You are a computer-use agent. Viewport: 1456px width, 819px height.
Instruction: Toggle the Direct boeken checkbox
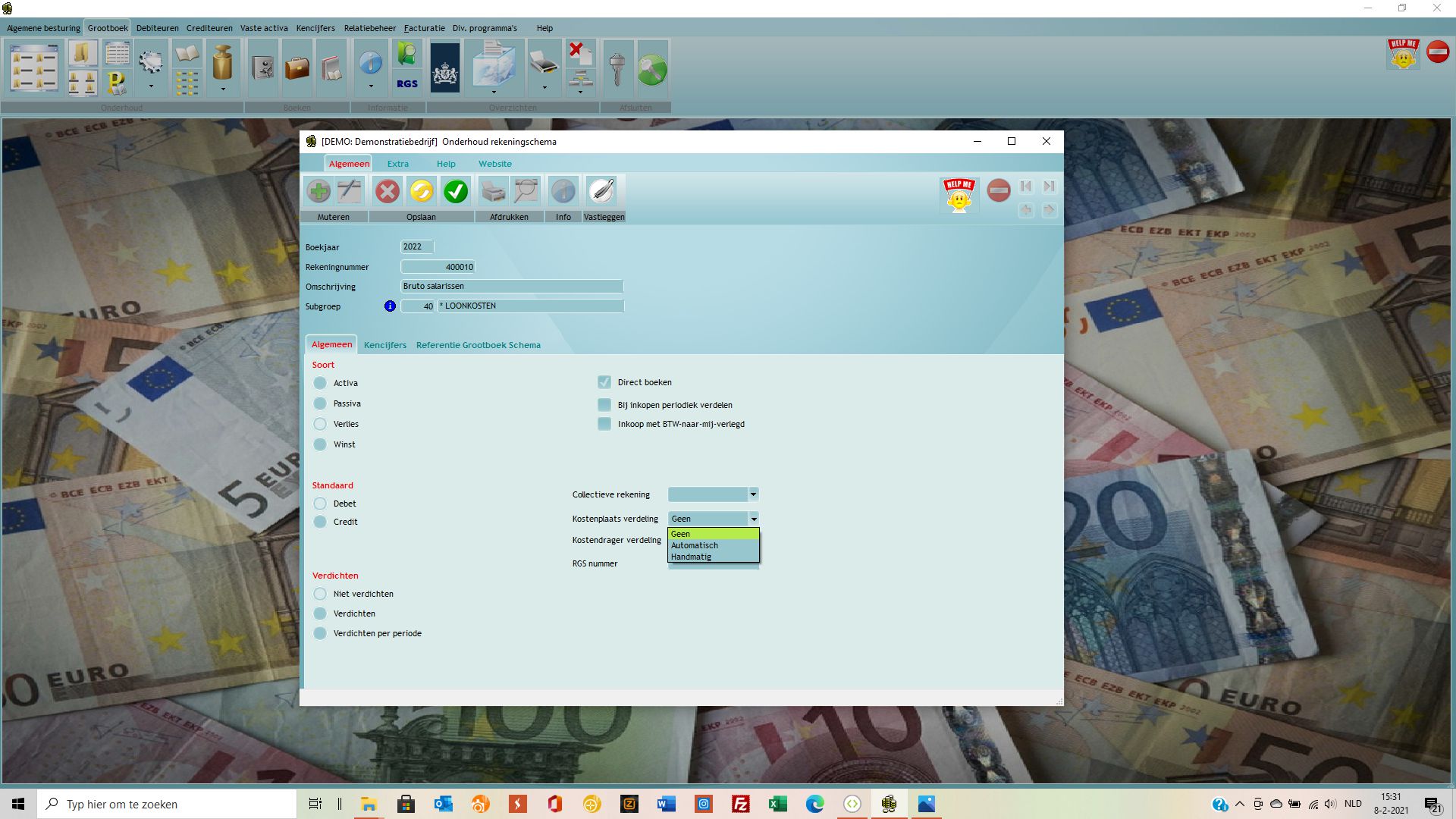604,382
